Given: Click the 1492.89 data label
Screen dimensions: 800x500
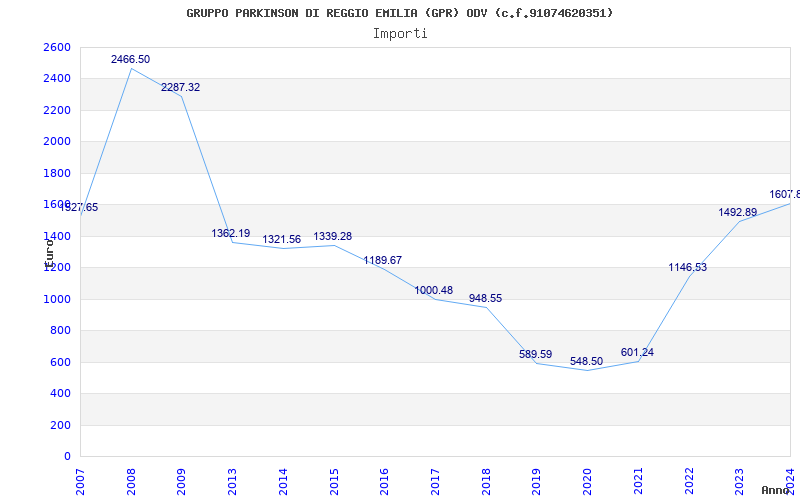Looking at the screenshot, I should click(x=738, y=212).
